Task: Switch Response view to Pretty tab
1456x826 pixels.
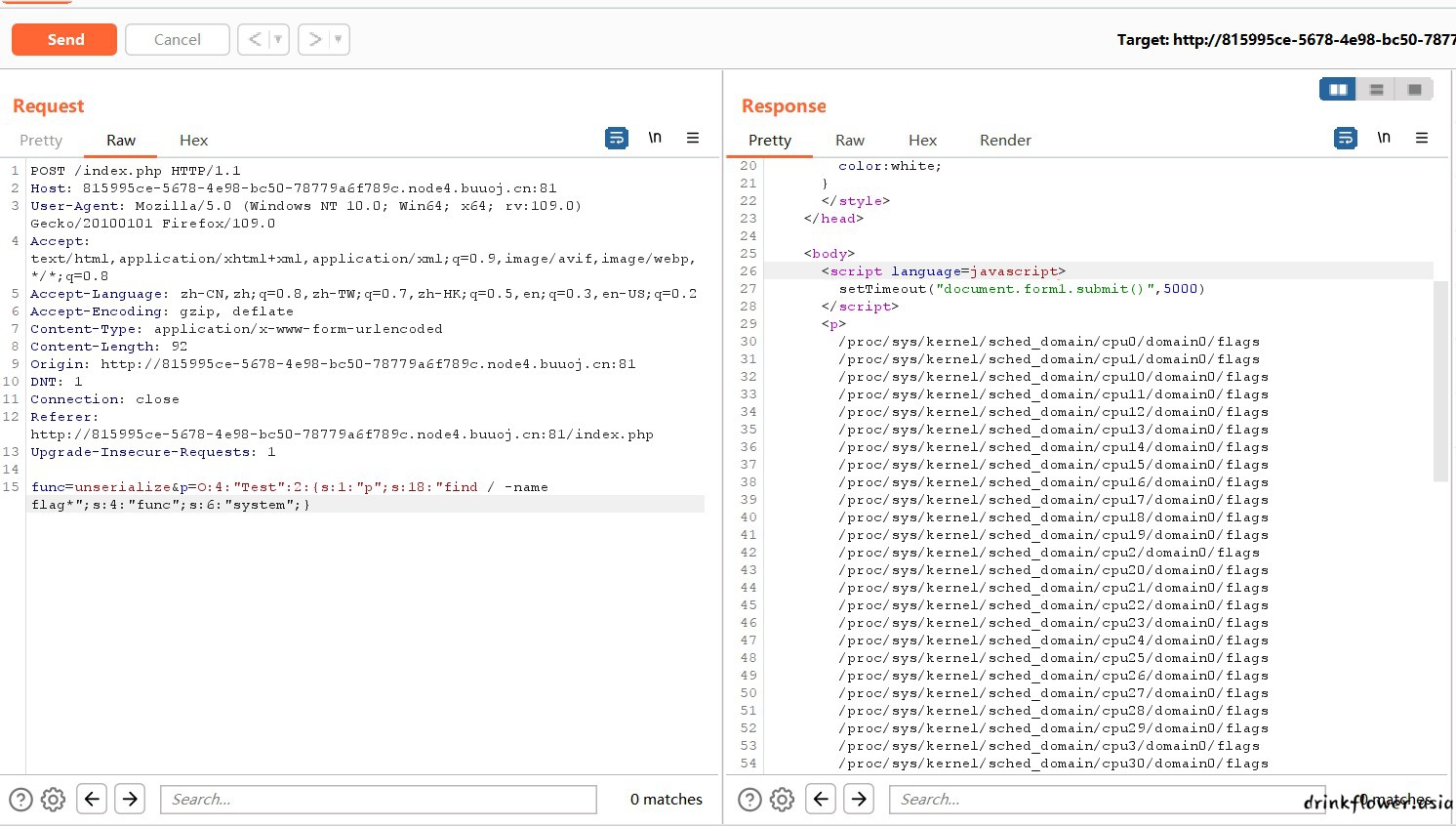Action: pyautogui.click(x=770, y=140)
